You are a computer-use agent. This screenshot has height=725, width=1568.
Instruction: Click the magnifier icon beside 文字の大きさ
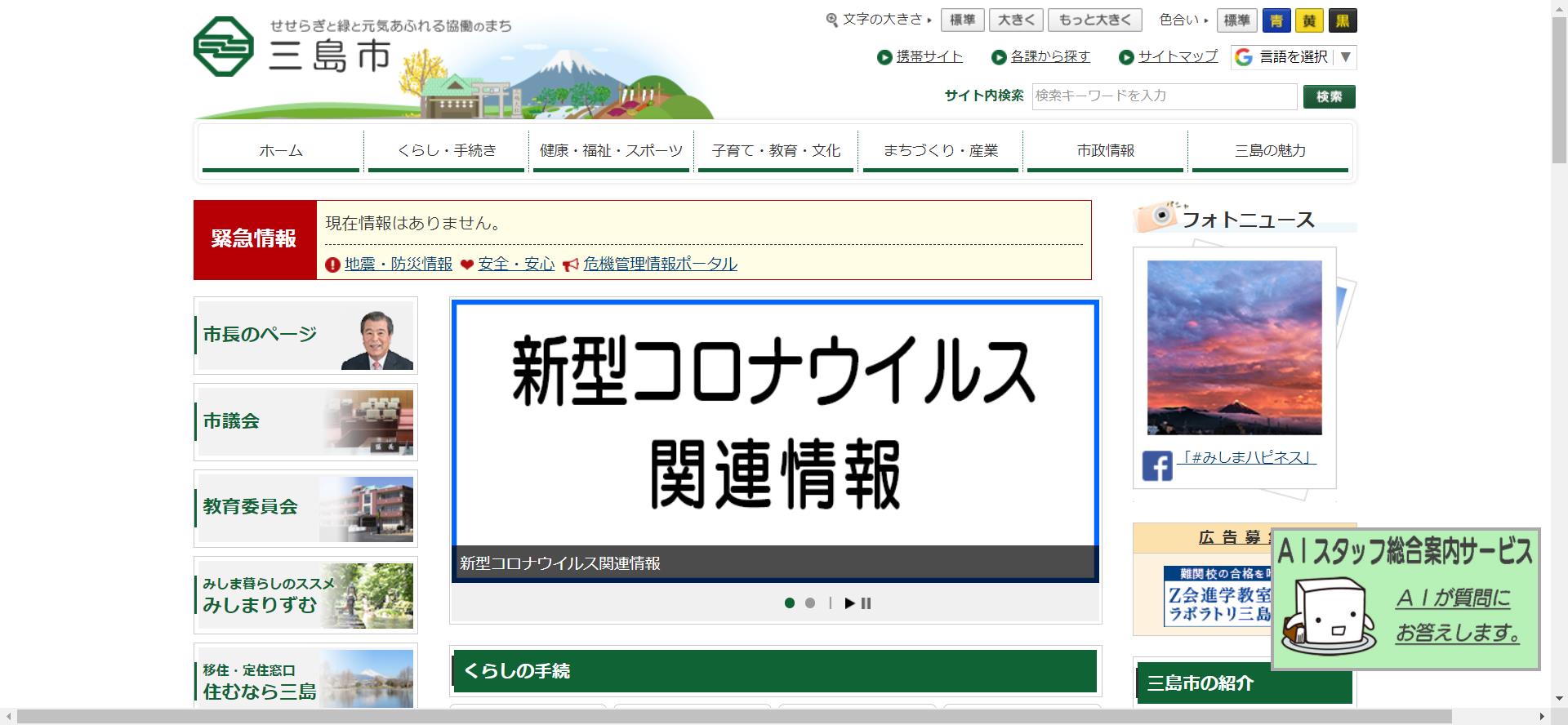coord(832,20)
